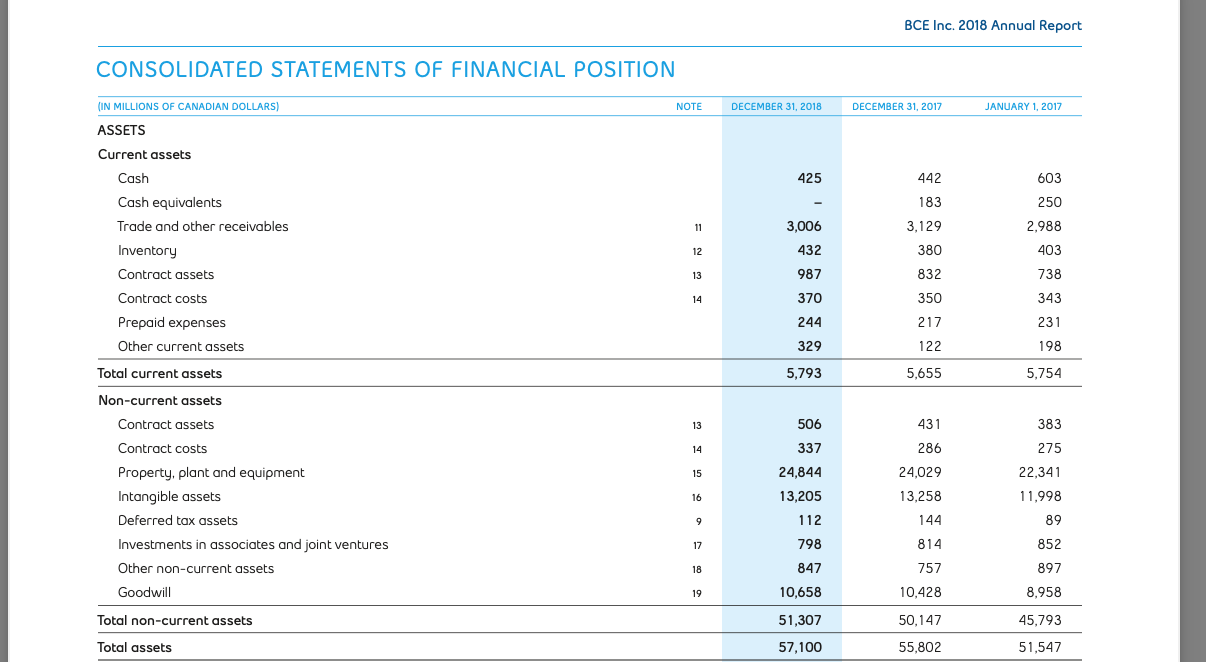
Task: Click Cash equivalents 2017 value 183
Action: click(x=929, y=202)
